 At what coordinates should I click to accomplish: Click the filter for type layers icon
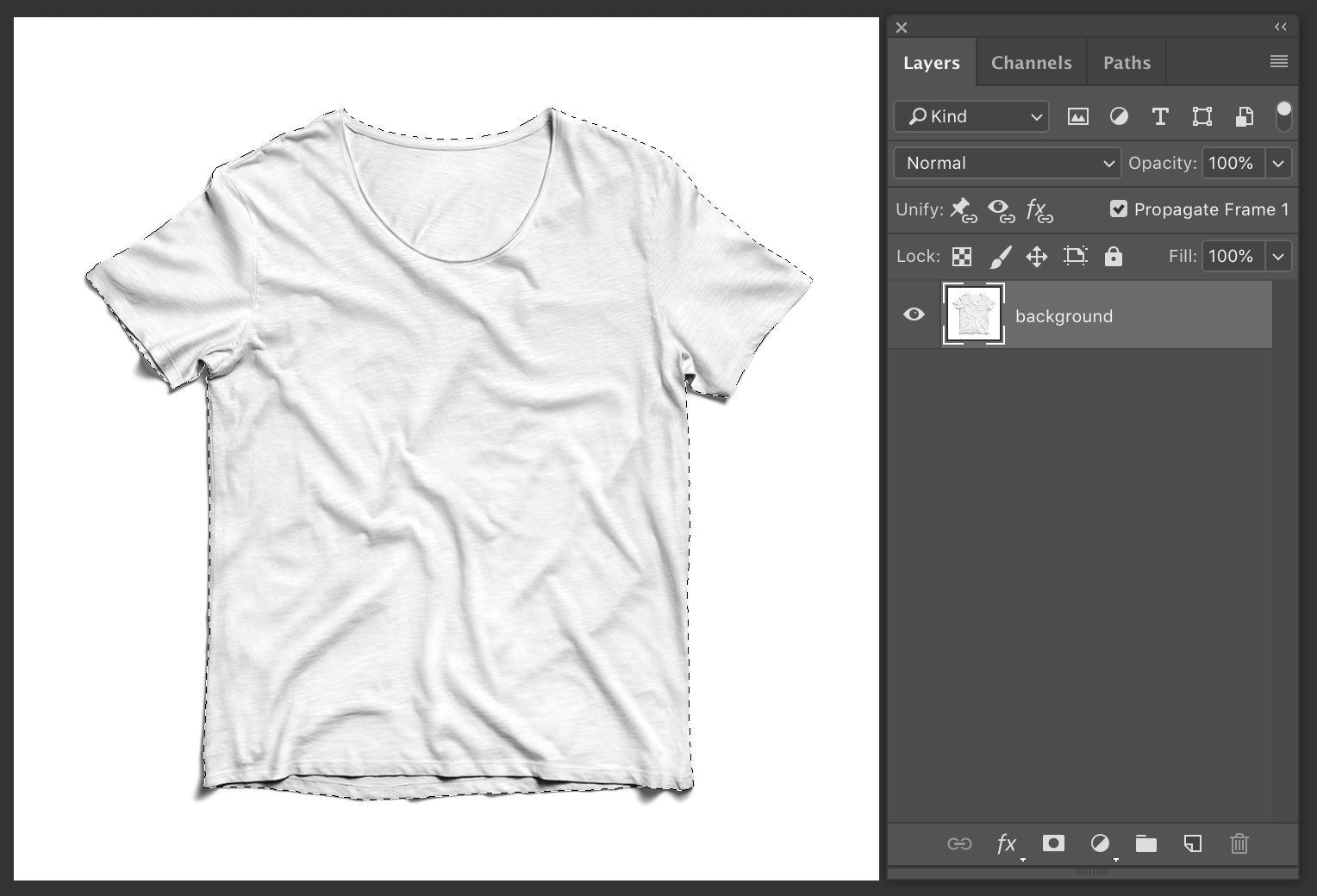click(1160, 116)
